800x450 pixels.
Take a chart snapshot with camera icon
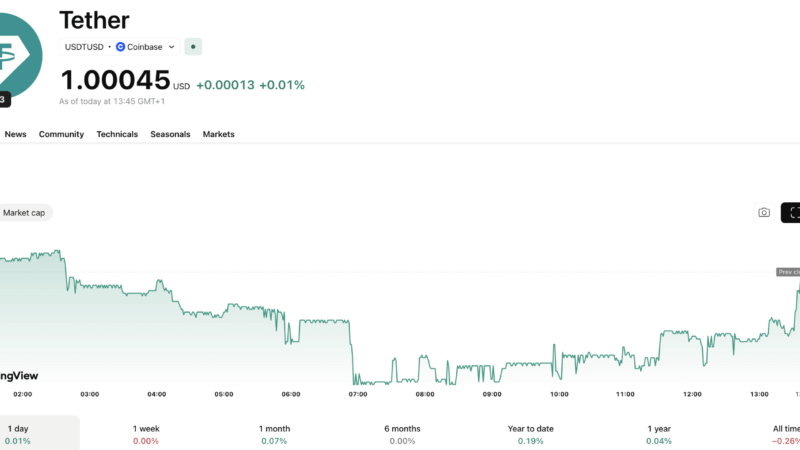click(764, 213)
